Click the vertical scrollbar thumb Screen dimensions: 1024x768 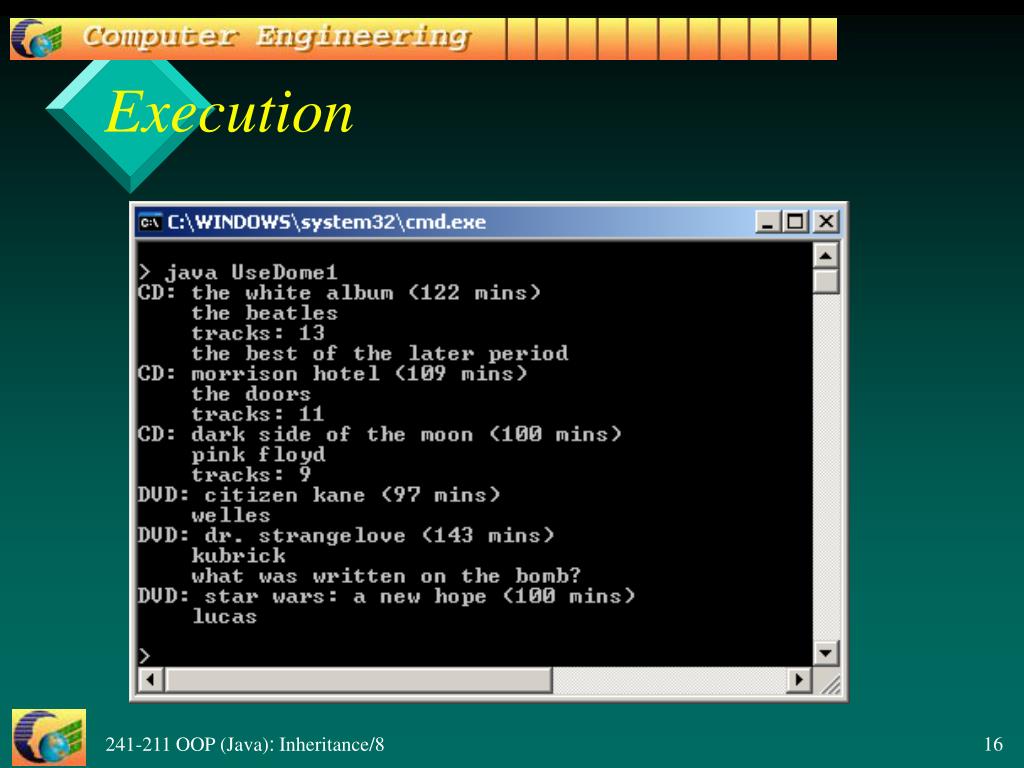click(x=825, y=281)
